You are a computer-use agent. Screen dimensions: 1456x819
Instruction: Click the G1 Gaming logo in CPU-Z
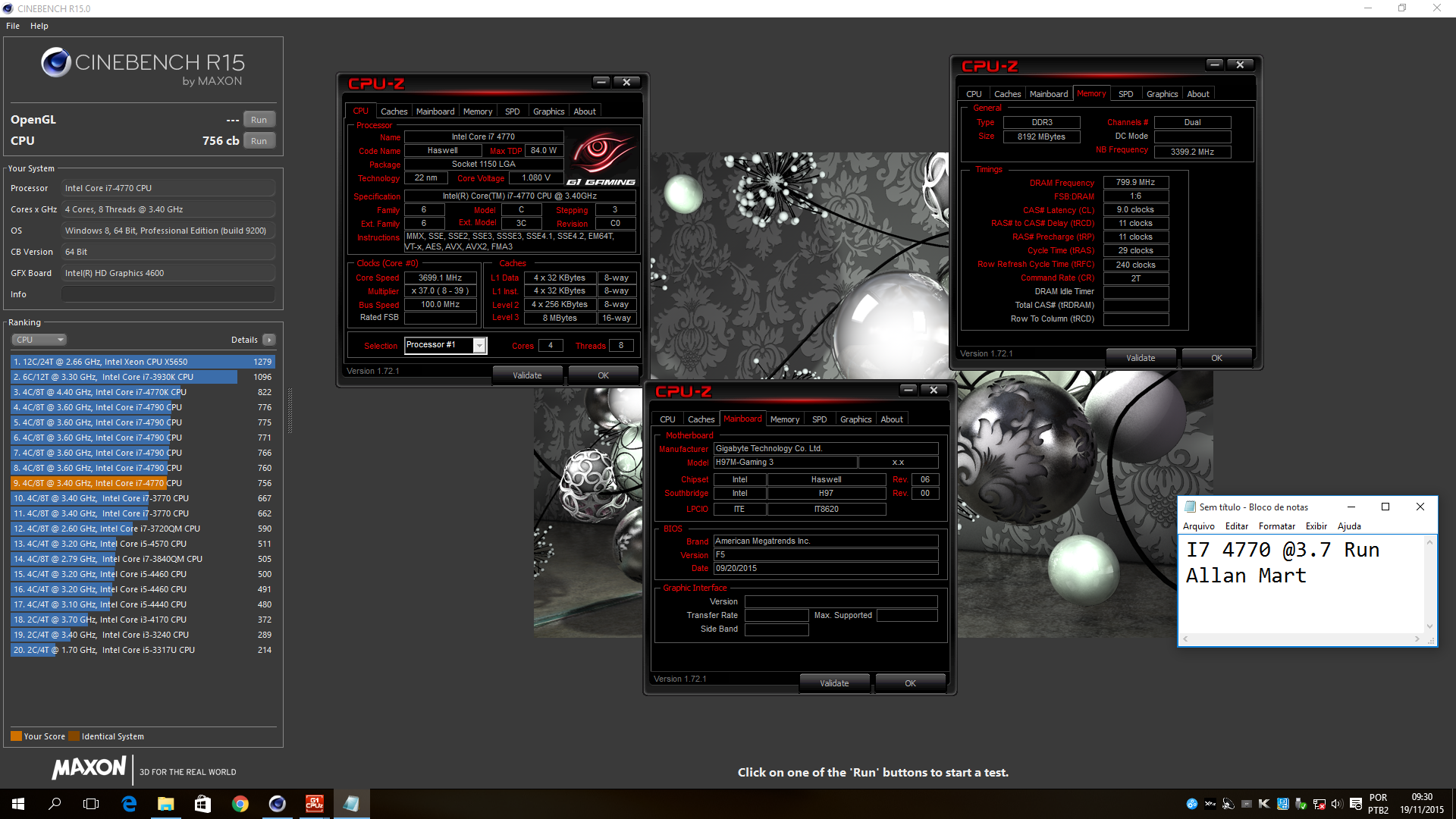point(601,160)
